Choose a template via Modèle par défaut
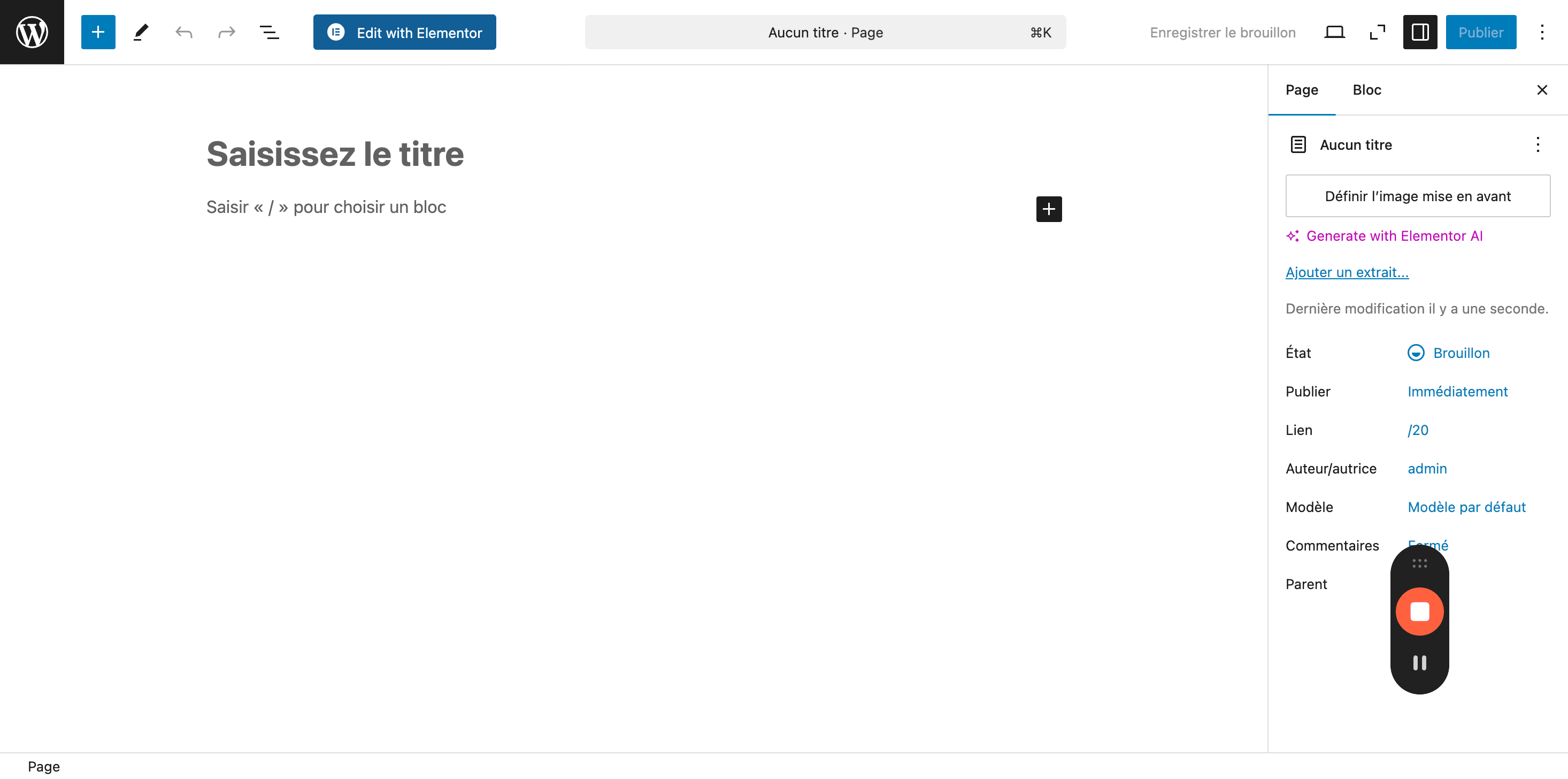 (1466, 507)
